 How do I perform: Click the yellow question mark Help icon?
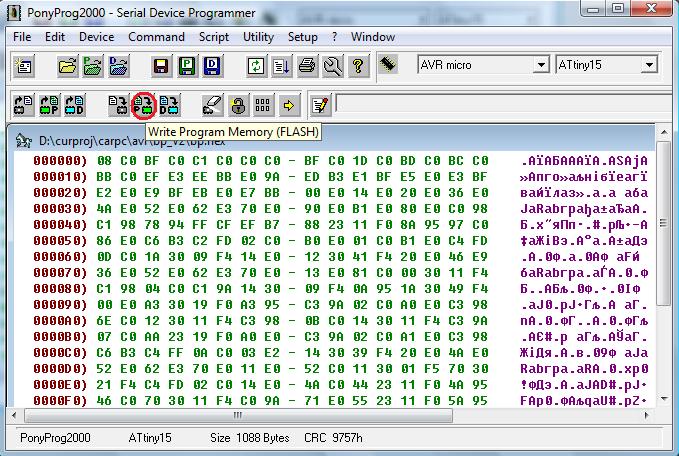tap(358, 66)
